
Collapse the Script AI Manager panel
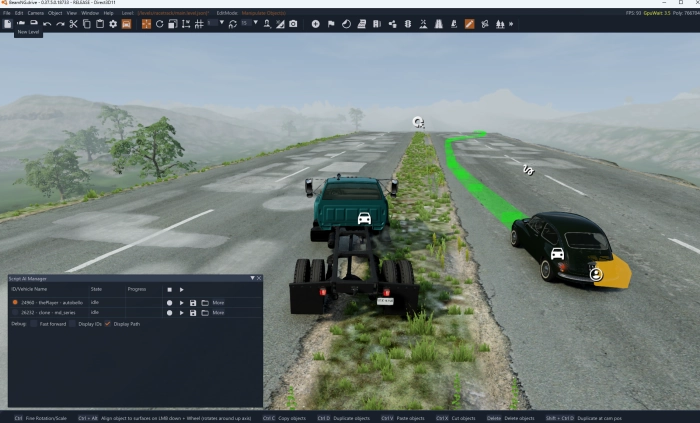point(252,278)
